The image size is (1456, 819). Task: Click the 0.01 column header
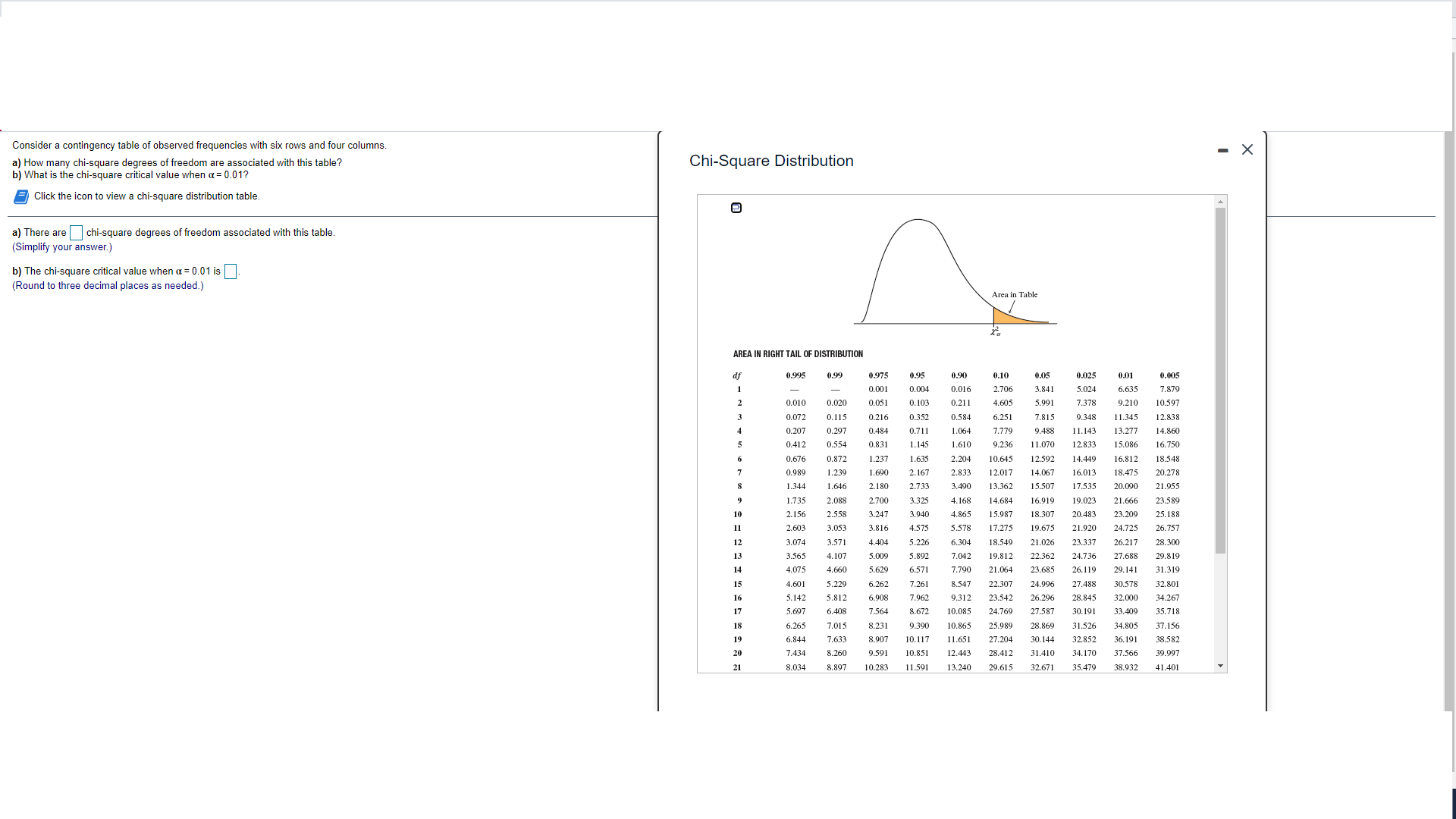(1125, 375)
